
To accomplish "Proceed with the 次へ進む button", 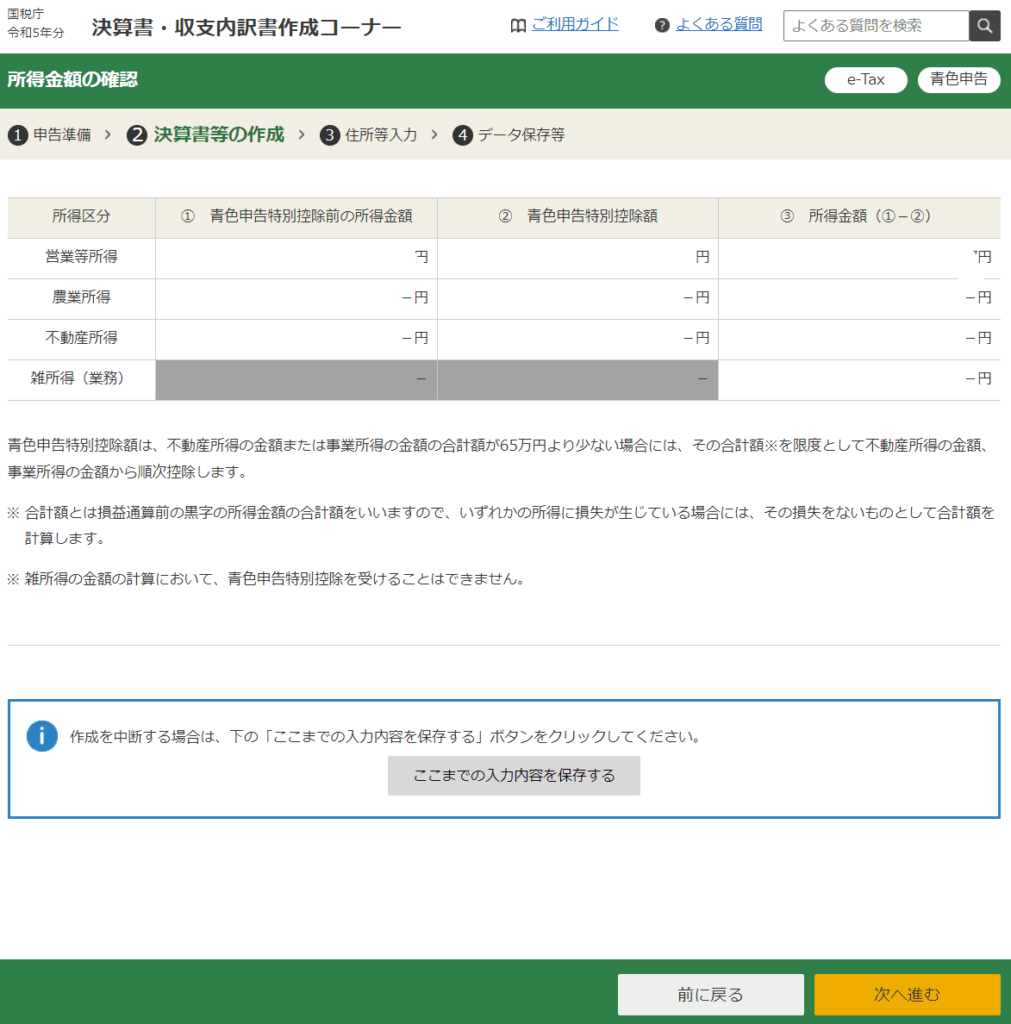I will [907, 994].
